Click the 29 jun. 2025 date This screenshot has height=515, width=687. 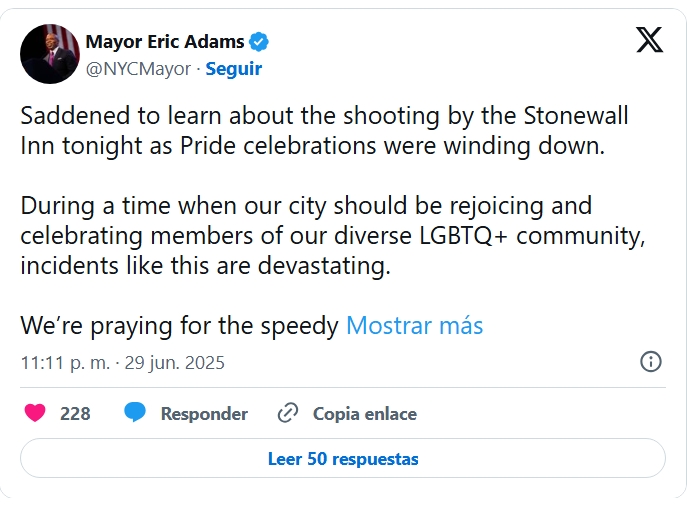click(x=174, y=363)
